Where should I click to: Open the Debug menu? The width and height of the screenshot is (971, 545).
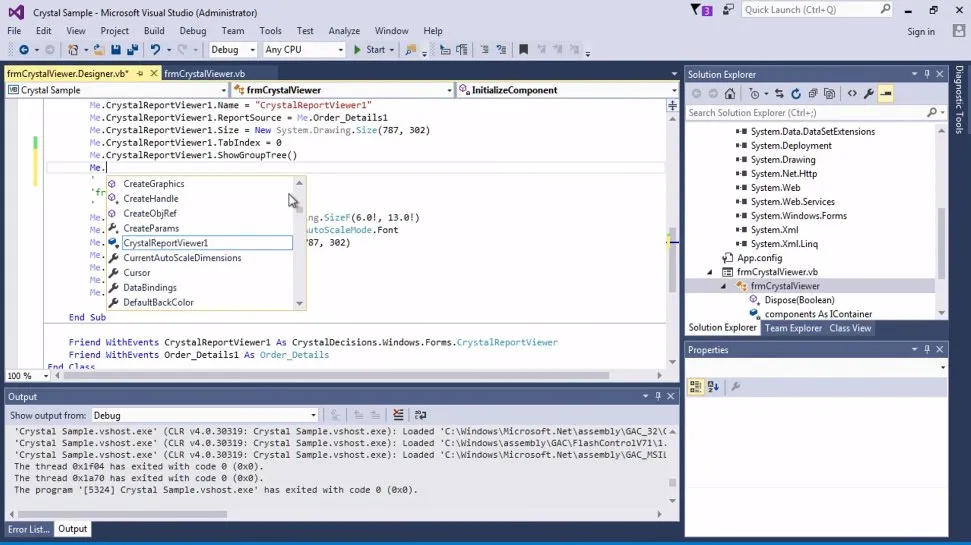click(192, 31)
